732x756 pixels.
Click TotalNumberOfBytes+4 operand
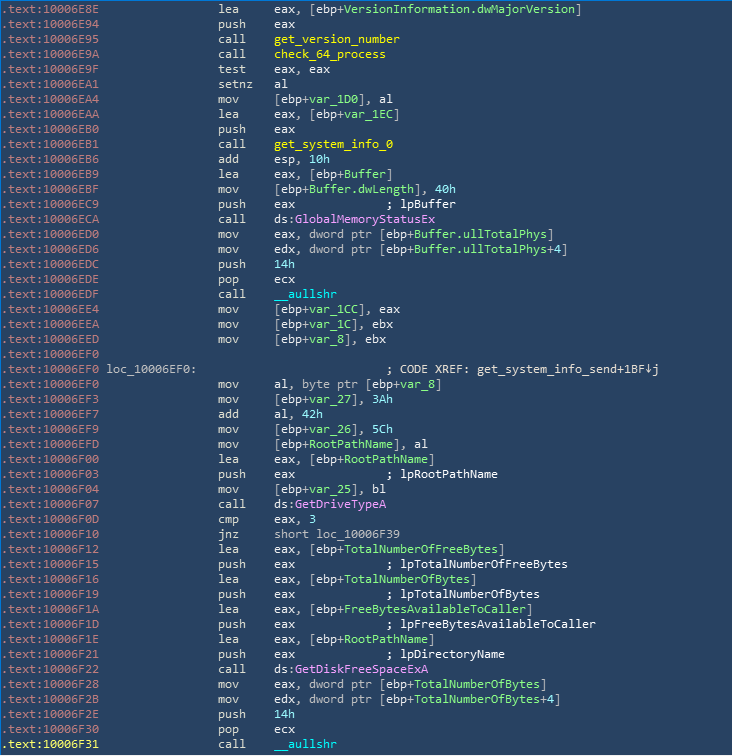484,699
